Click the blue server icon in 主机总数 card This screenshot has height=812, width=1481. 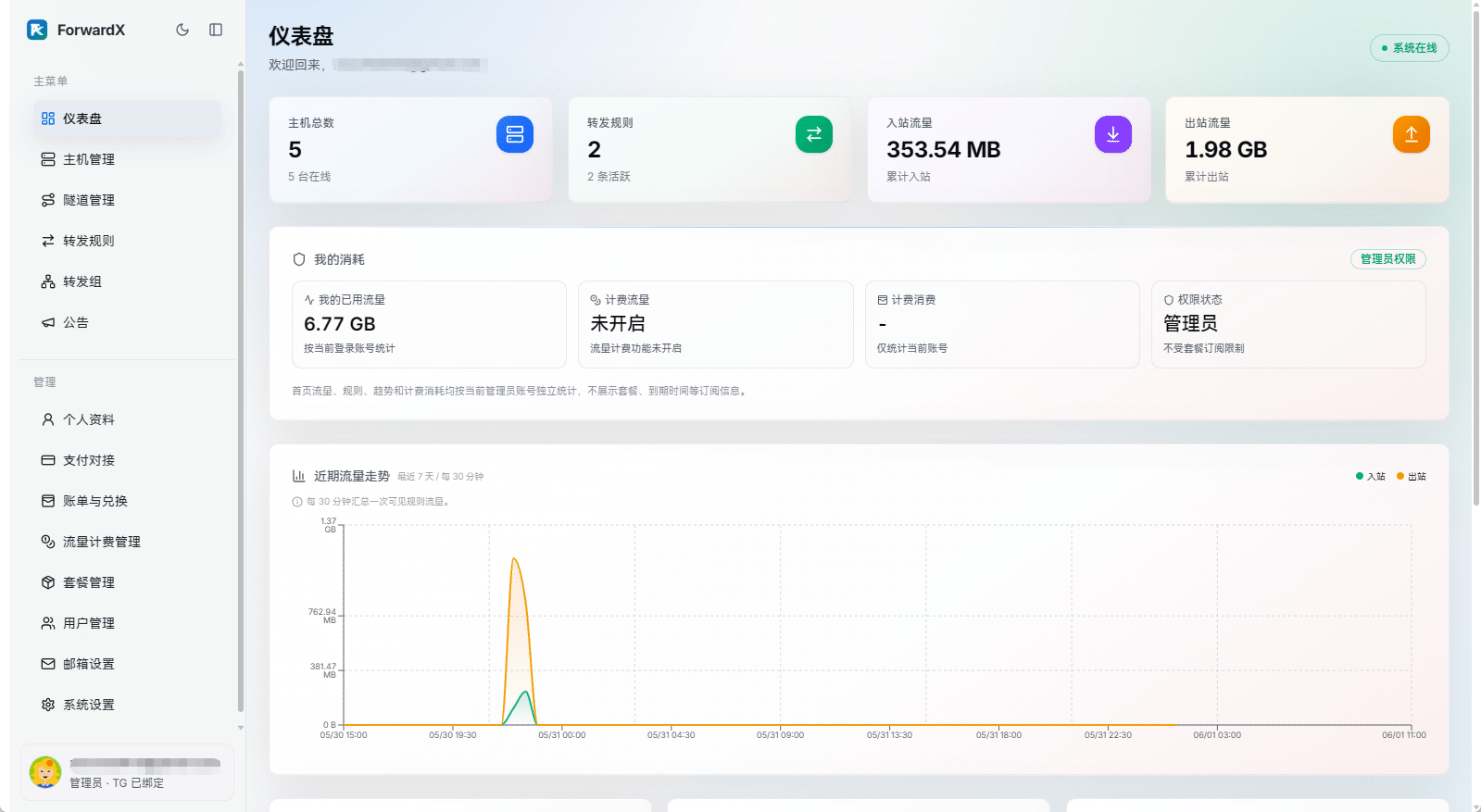[515, 134]
